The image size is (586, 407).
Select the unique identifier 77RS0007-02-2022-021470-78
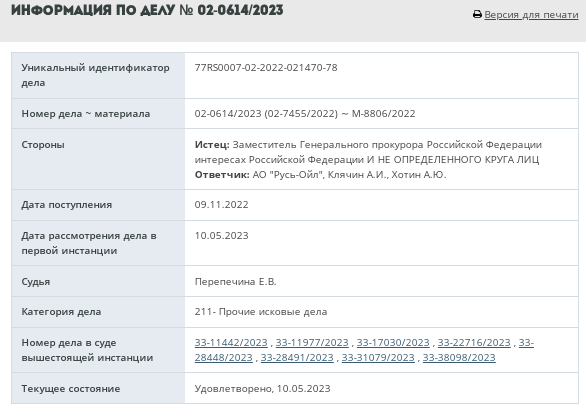(x=266, y=68)
